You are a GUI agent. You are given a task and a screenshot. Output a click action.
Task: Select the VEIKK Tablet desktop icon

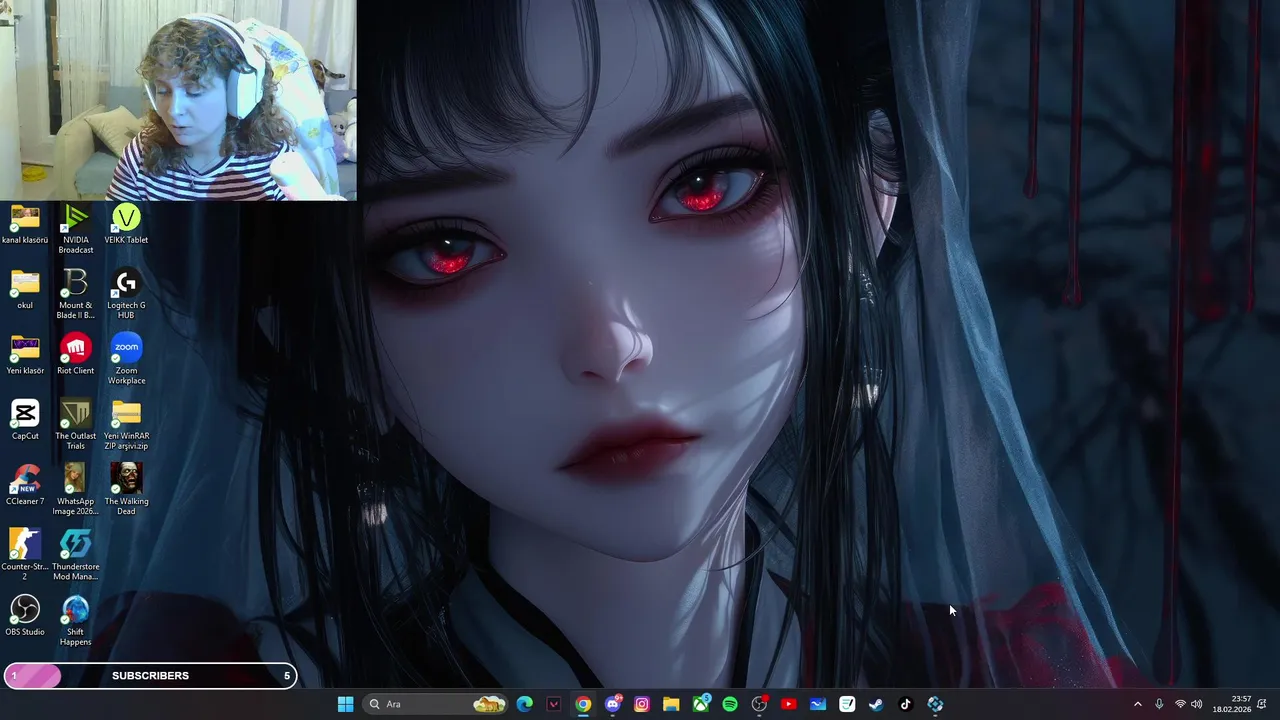(126, 223)
